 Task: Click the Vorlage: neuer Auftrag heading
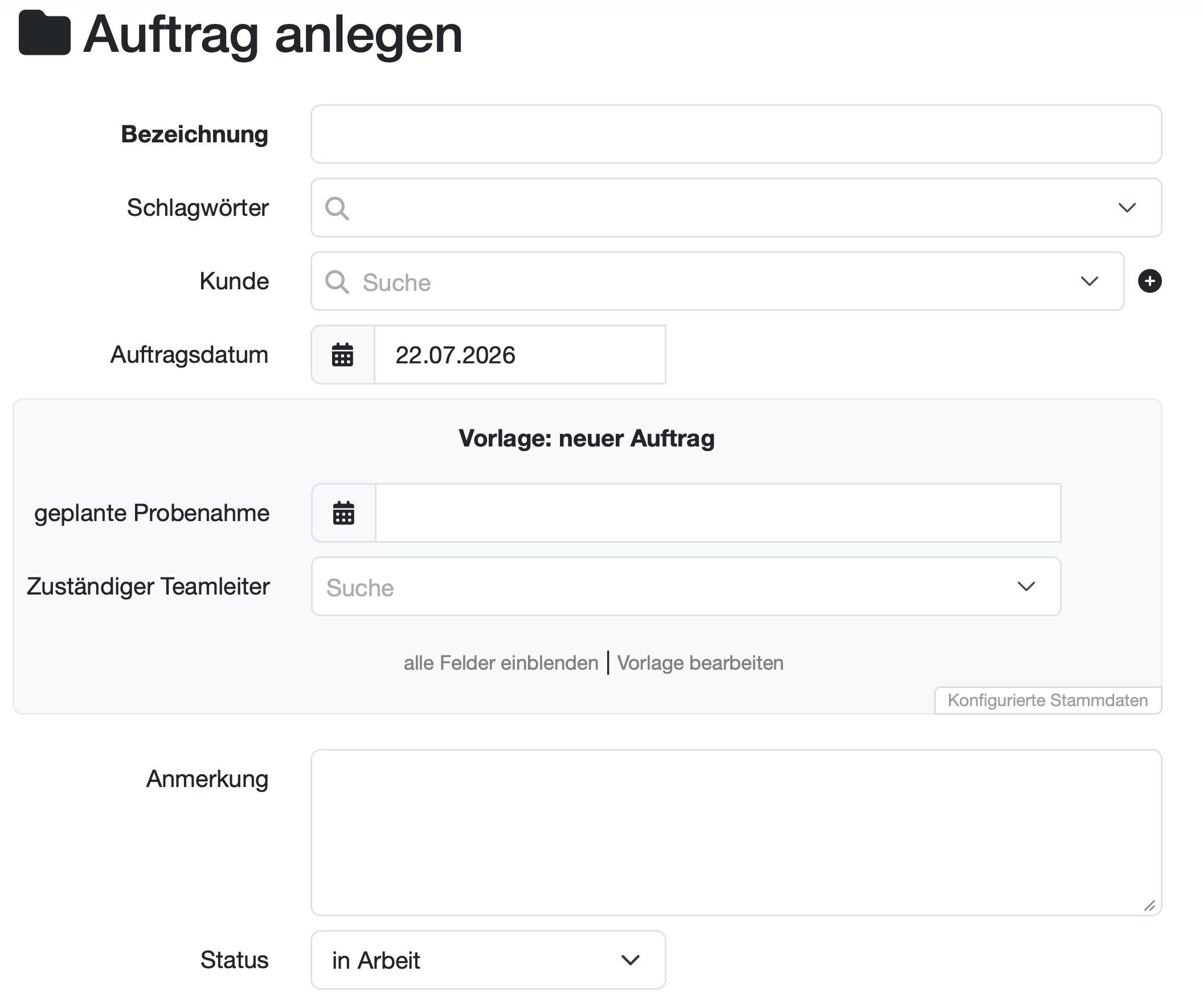pyautogui.click(x=587, y=439)
